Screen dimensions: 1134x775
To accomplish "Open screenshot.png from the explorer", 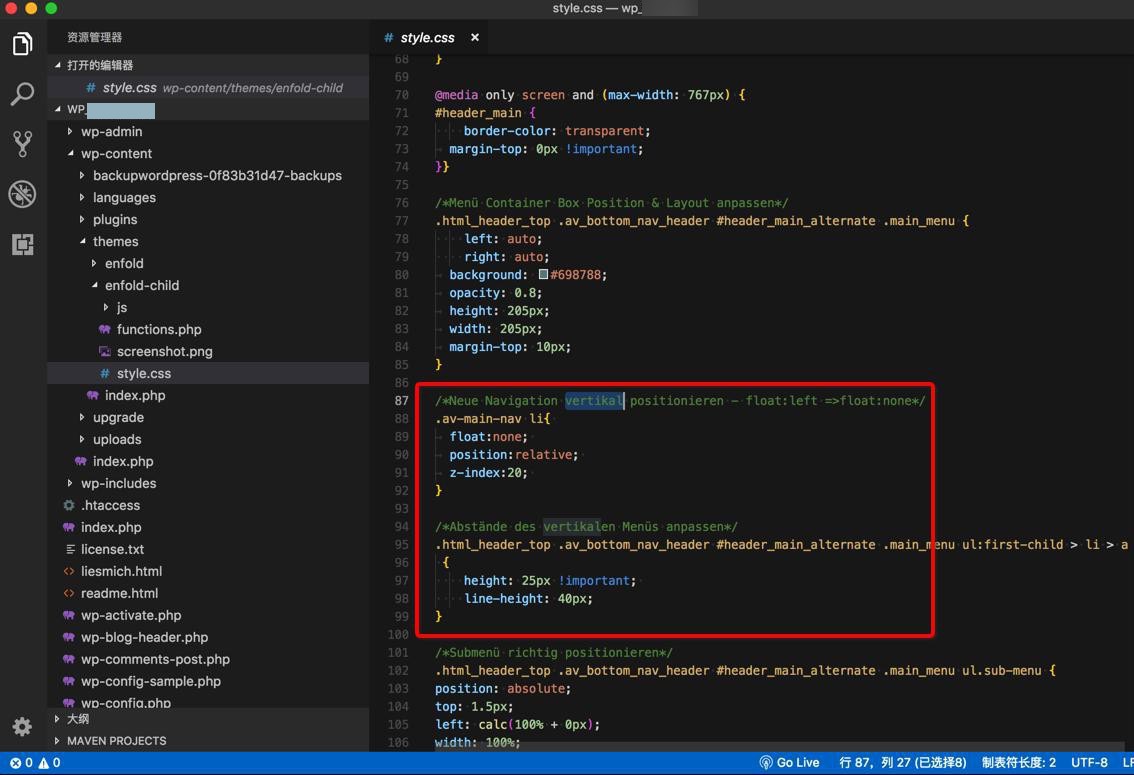I will pyautogui.click(x=164, y=351).
